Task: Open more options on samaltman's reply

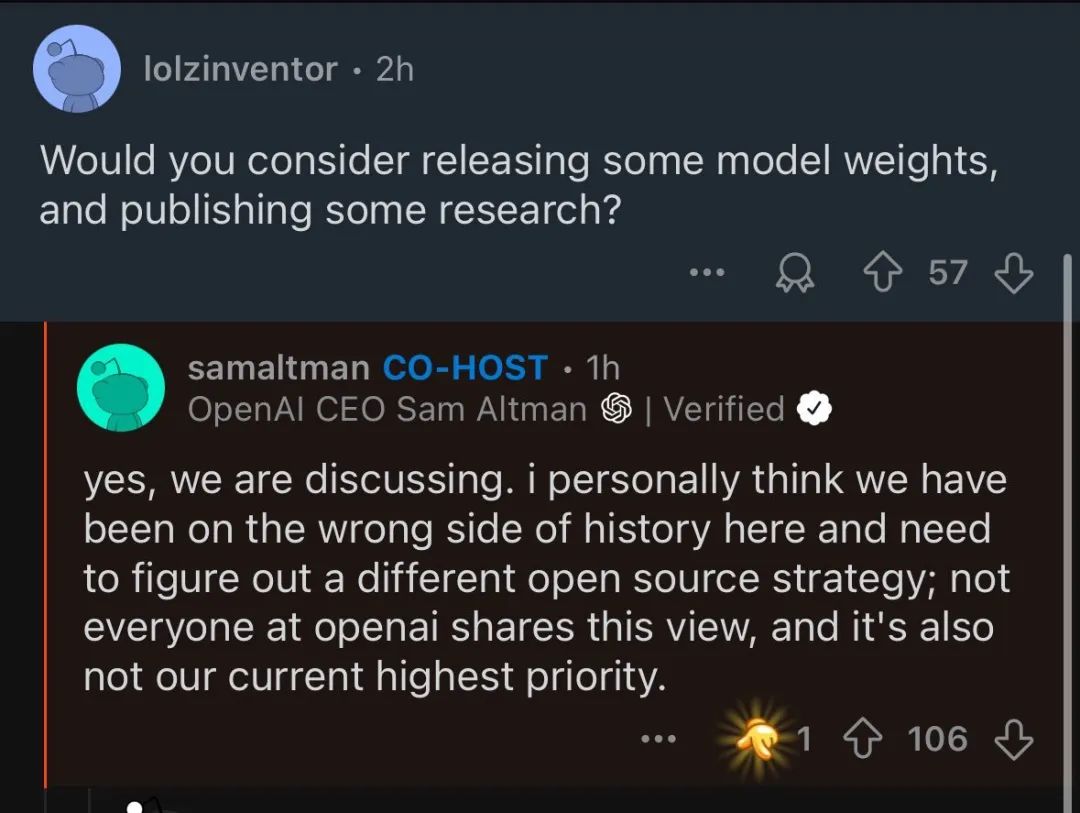Action: pos(658,740)
